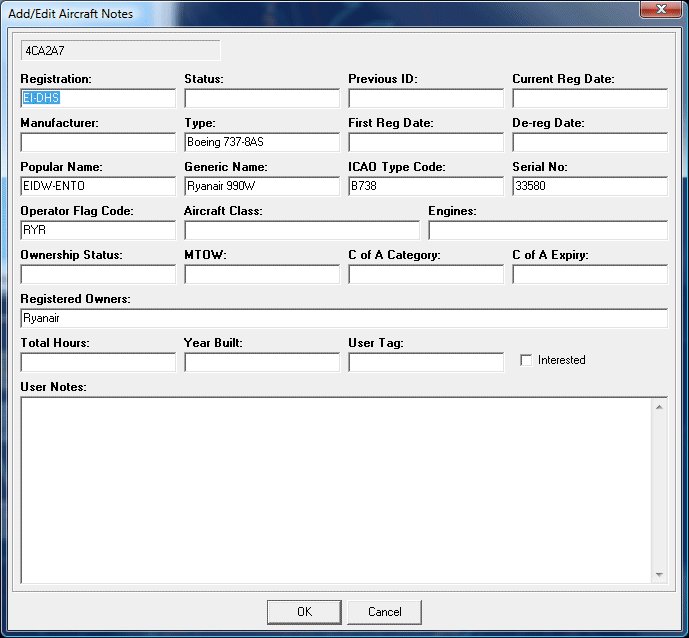Select the Previous ID field
Screen dimensions: 689x638
[426, 98]
